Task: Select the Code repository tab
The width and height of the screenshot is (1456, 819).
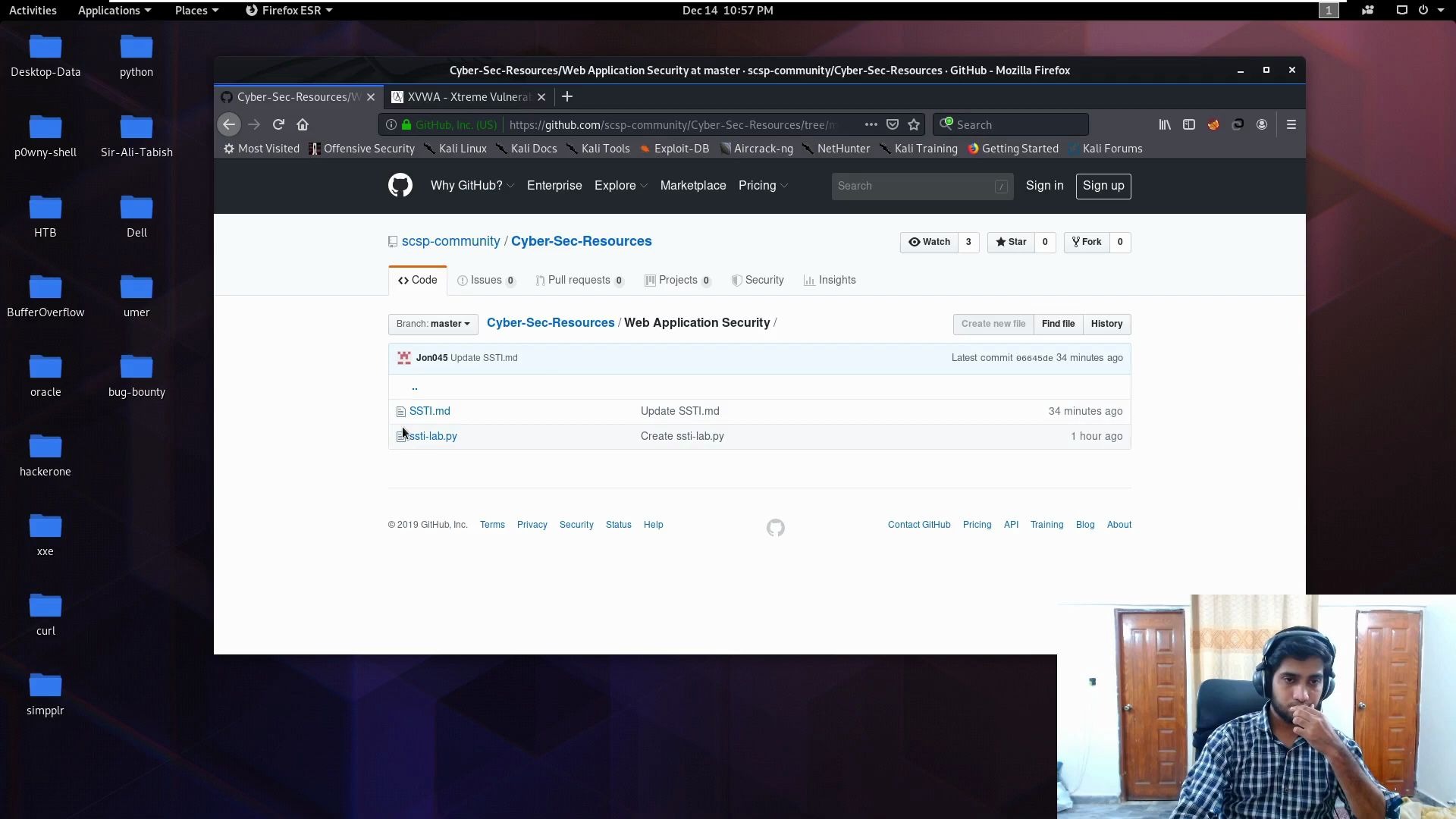Action: (x=417, y=281)
